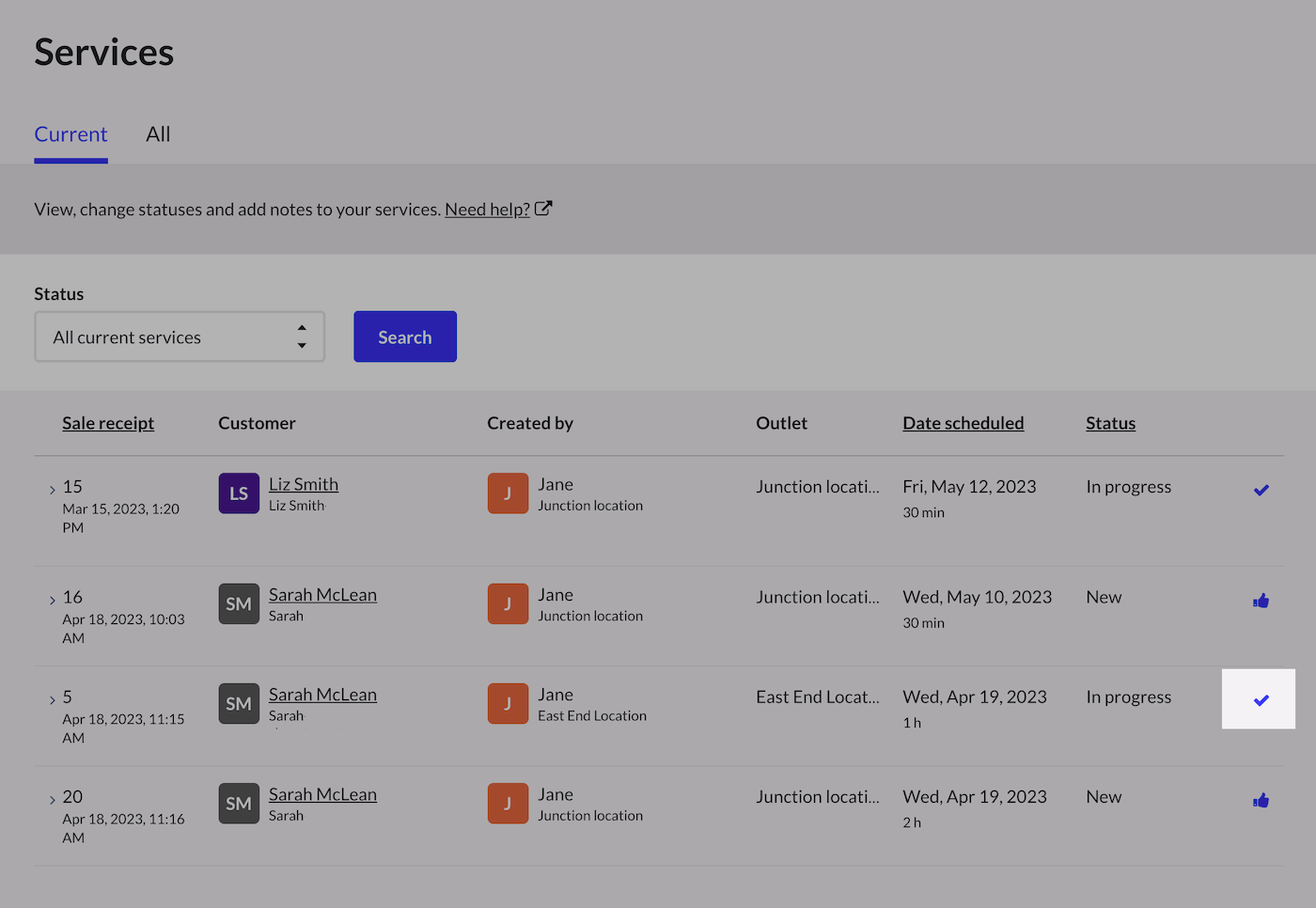Click the thumbs-up icon for receipt 16

[1261, 601]
